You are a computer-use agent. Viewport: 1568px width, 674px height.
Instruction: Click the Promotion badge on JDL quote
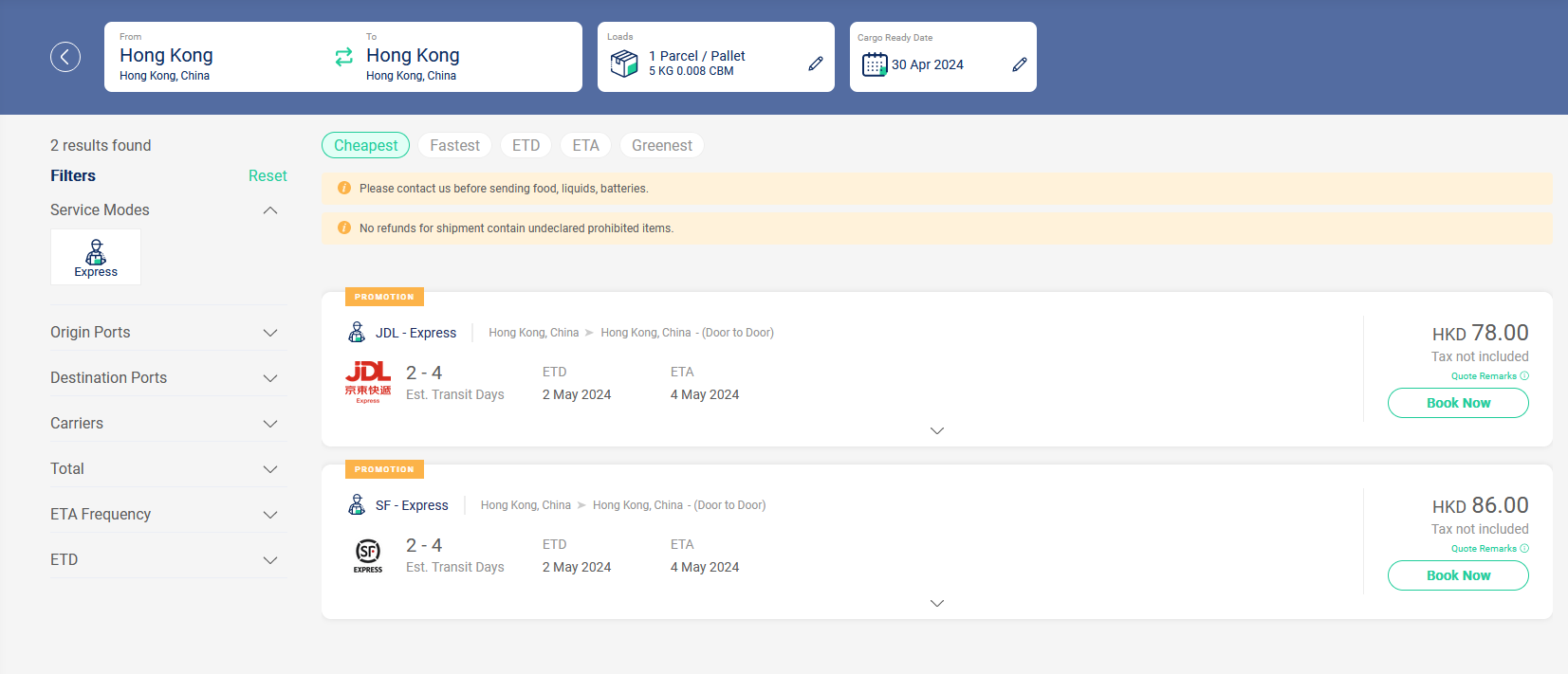coord(384,297)
